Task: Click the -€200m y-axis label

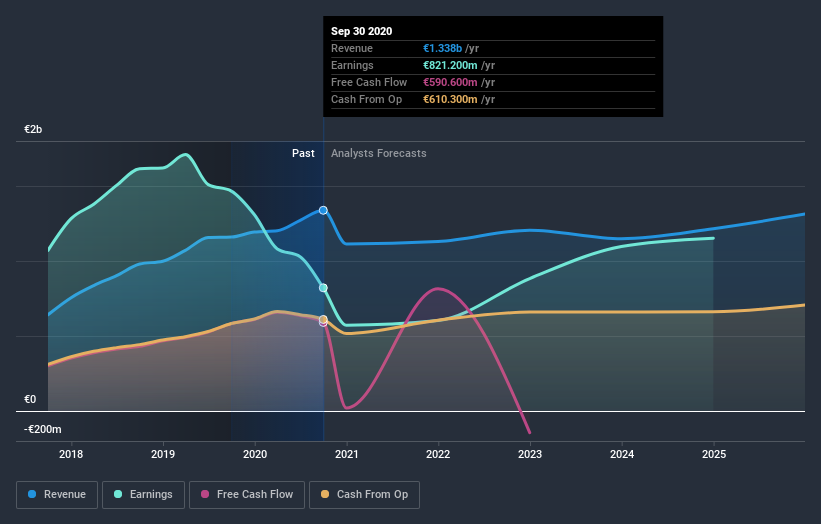Action: [x=42, y=429]
